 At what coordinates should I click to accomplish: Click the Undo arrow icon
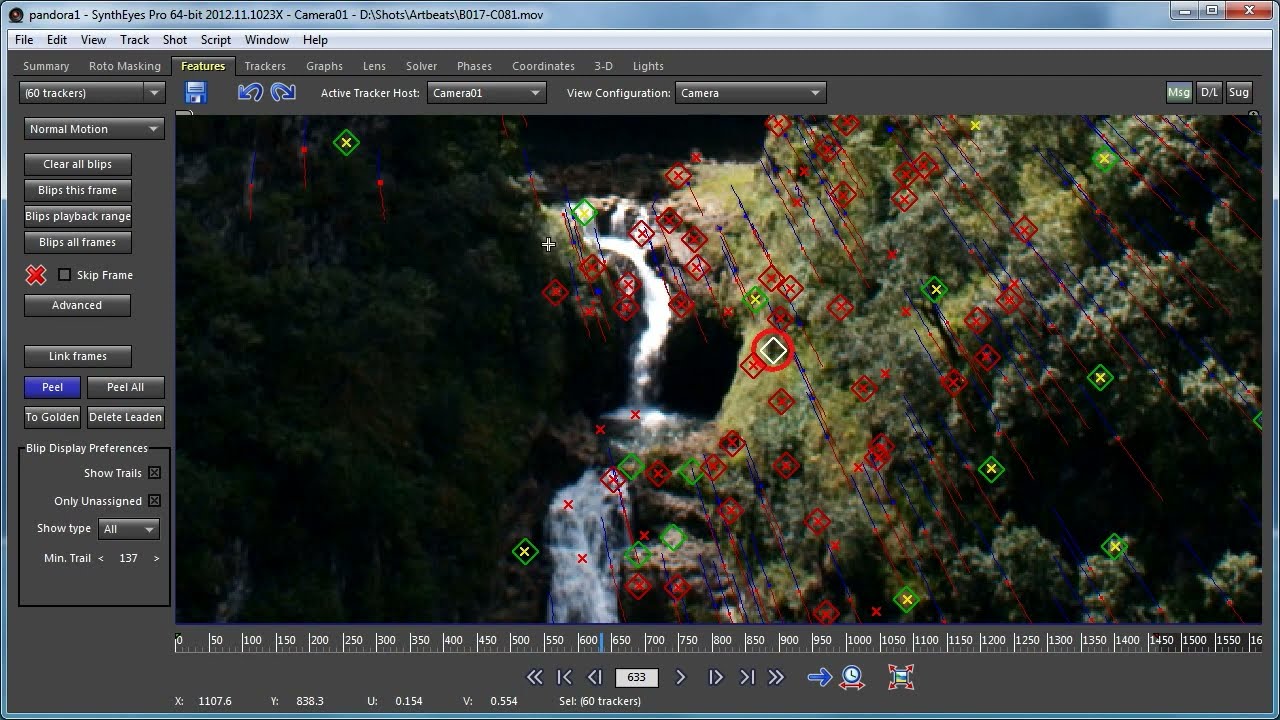(250, 93)
